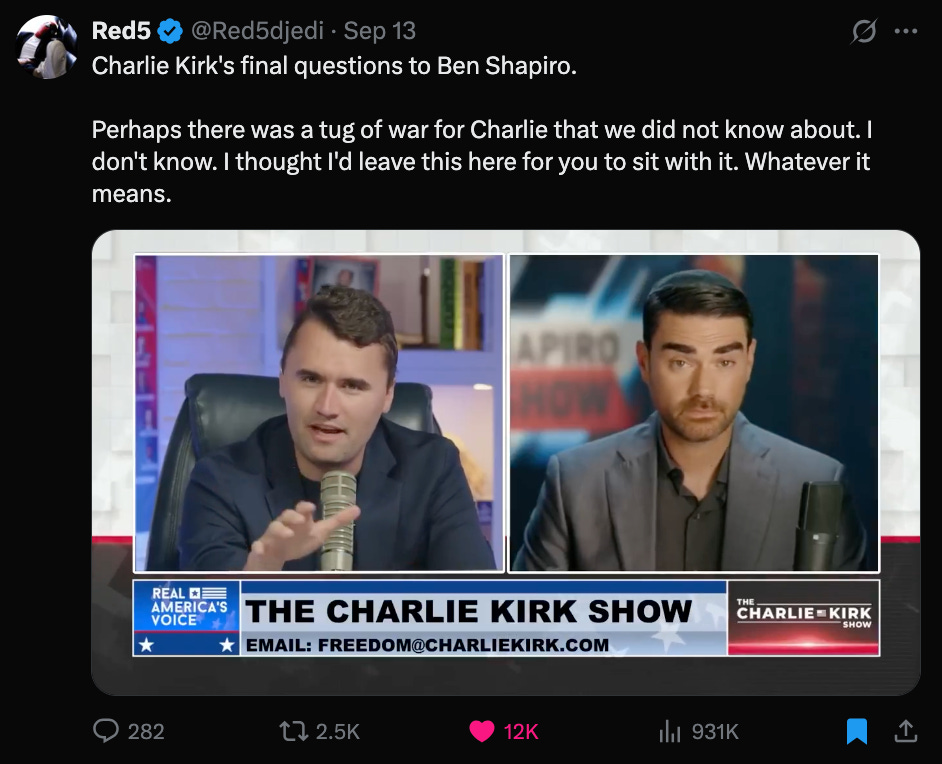Image resolution: width=942 pixels, height=764 pixels.
Task: Click the share upload icon
Action: [905, 731]
